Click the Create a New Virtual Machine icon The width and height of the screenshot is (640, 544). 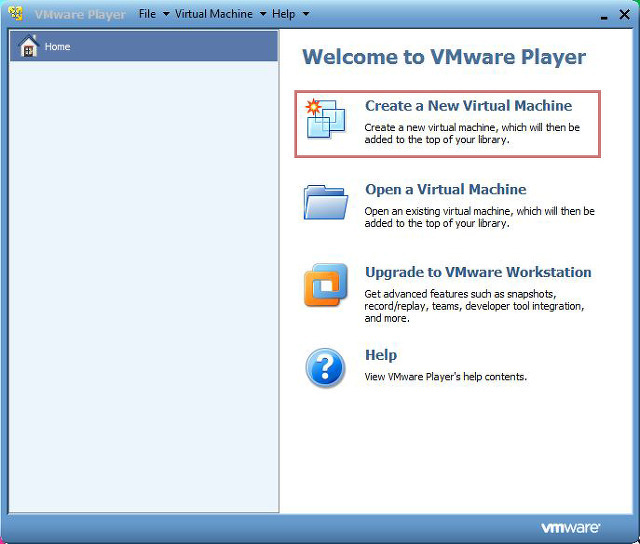(325, 118)
